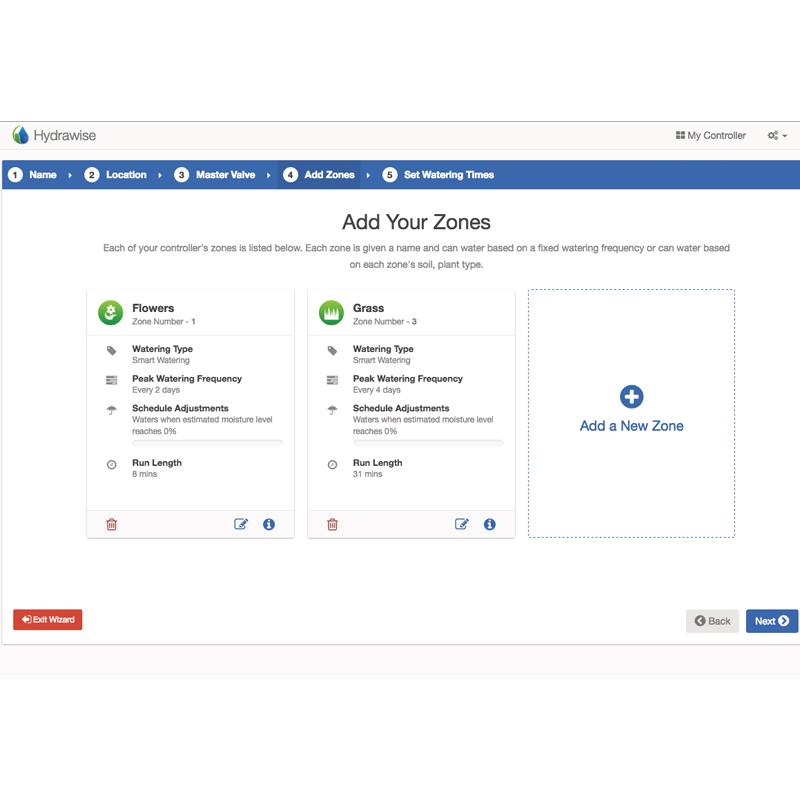Click the plus icon to add zone
This screenshot has height=800, width=800.
[x=632, y=397]
